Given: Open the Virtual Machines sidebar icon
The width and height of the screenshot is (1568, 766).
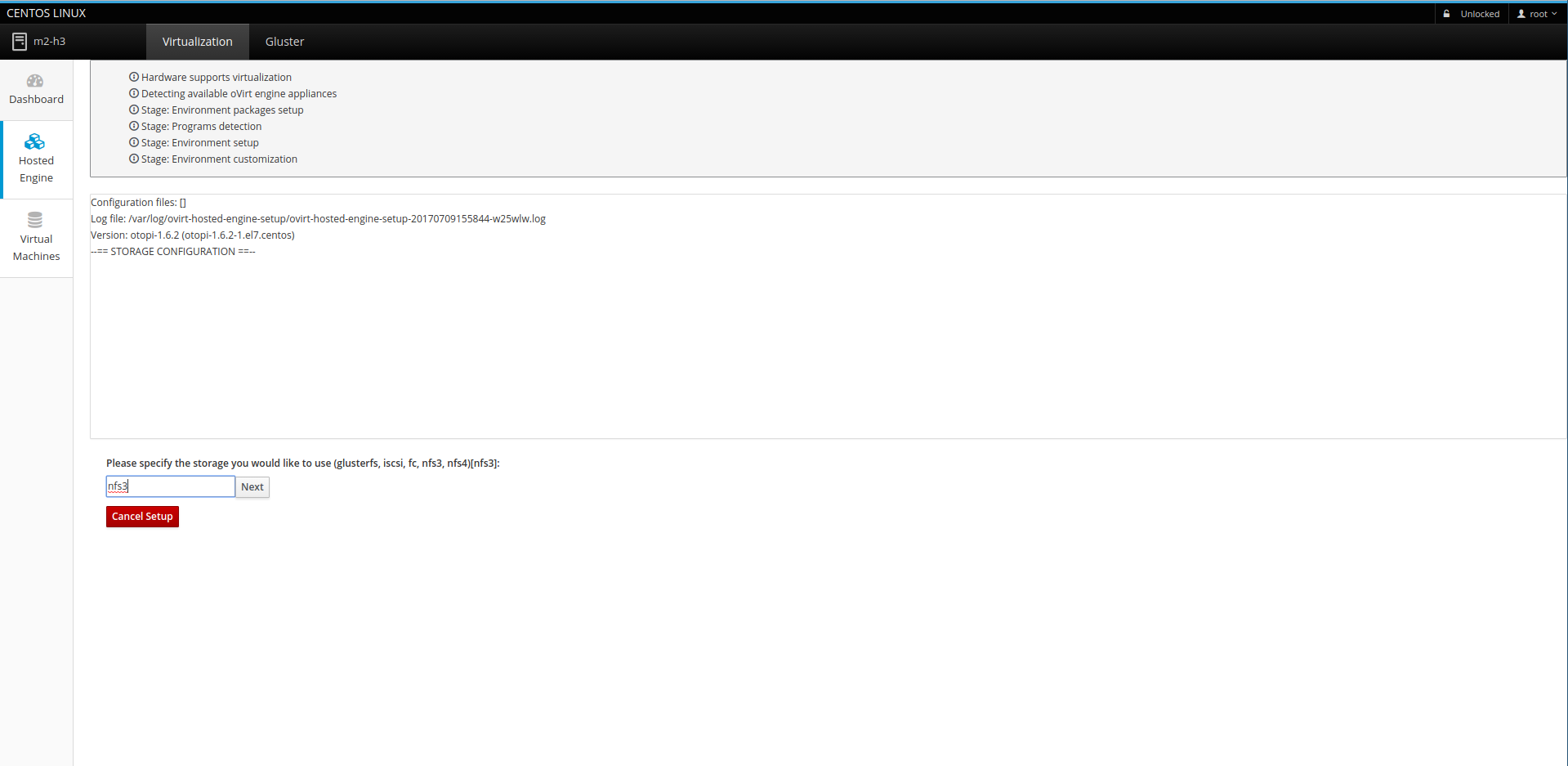Looking at the screenshot, I should coord(35,220).
